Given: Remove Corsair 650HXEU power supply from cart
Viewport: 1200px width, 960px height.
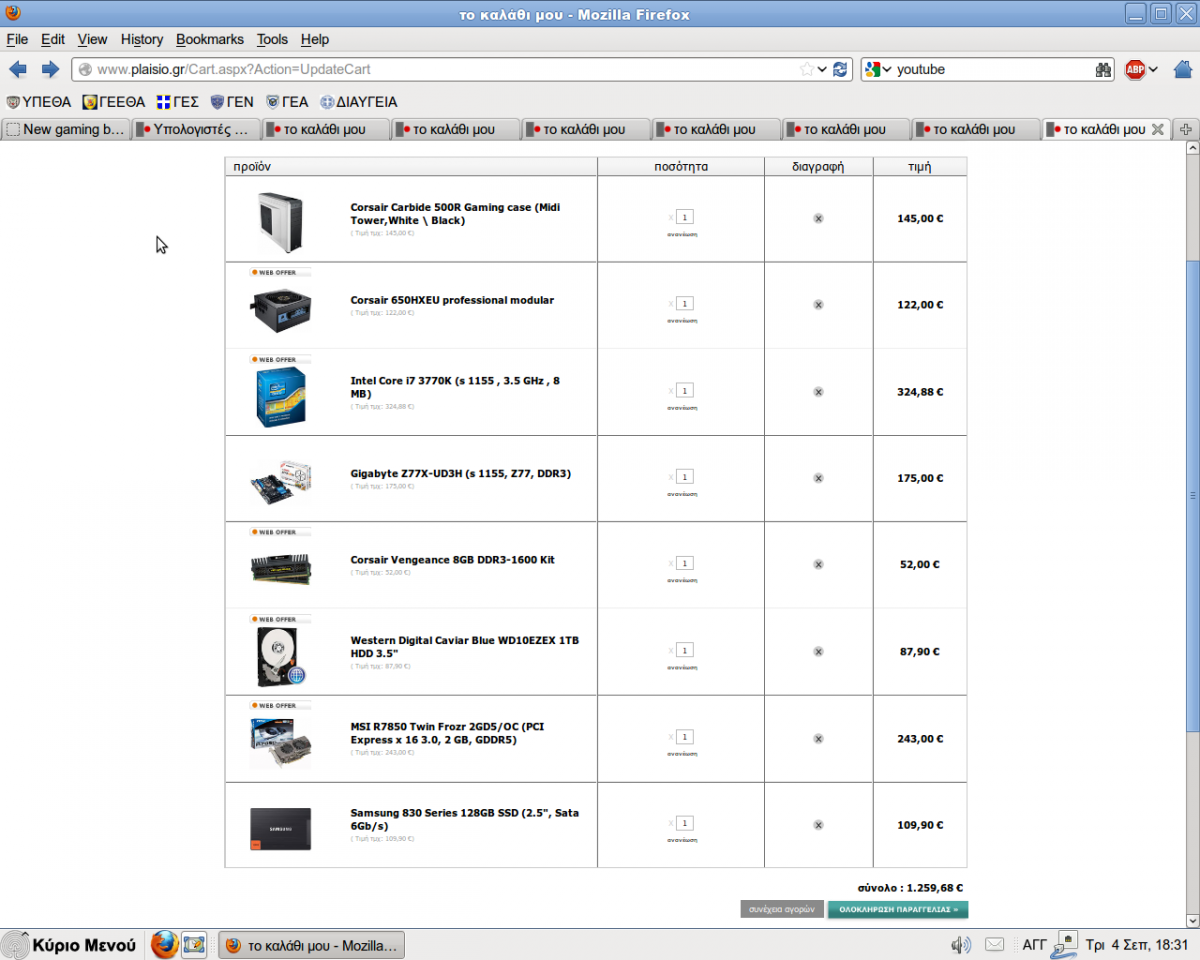Looking at the screenshot, I should tap(818, 304).
